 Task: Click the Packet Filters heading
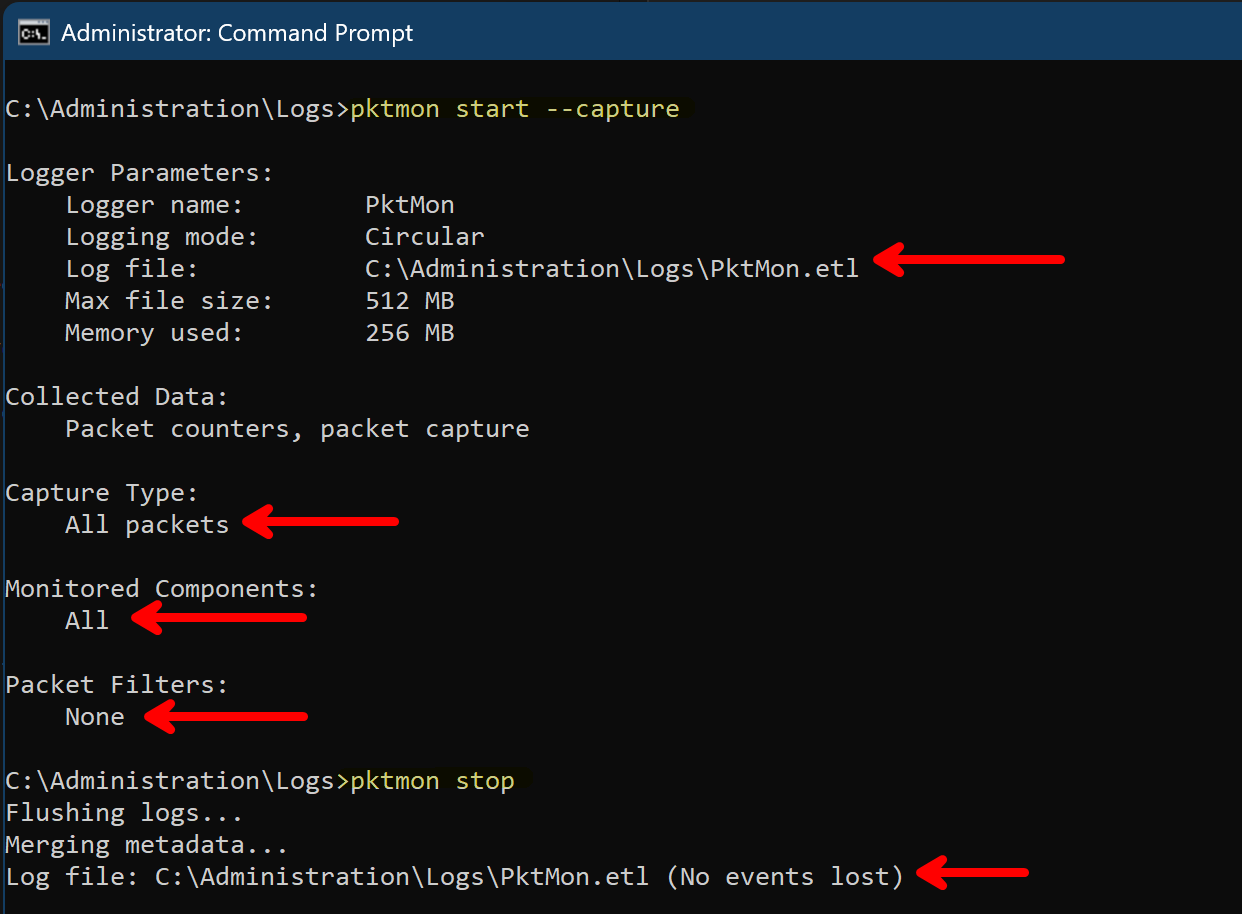coord(117,685)
